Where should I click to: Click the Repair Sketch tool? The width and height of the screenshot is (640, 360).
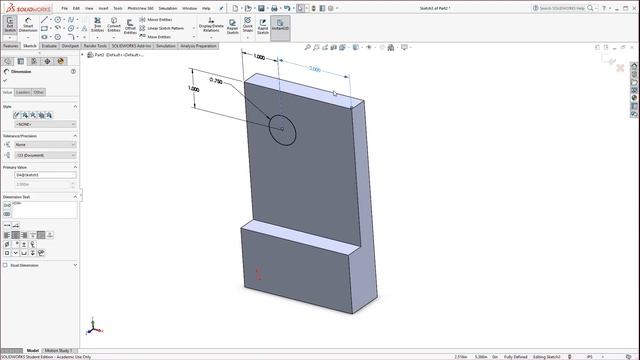tap(232, 27)
